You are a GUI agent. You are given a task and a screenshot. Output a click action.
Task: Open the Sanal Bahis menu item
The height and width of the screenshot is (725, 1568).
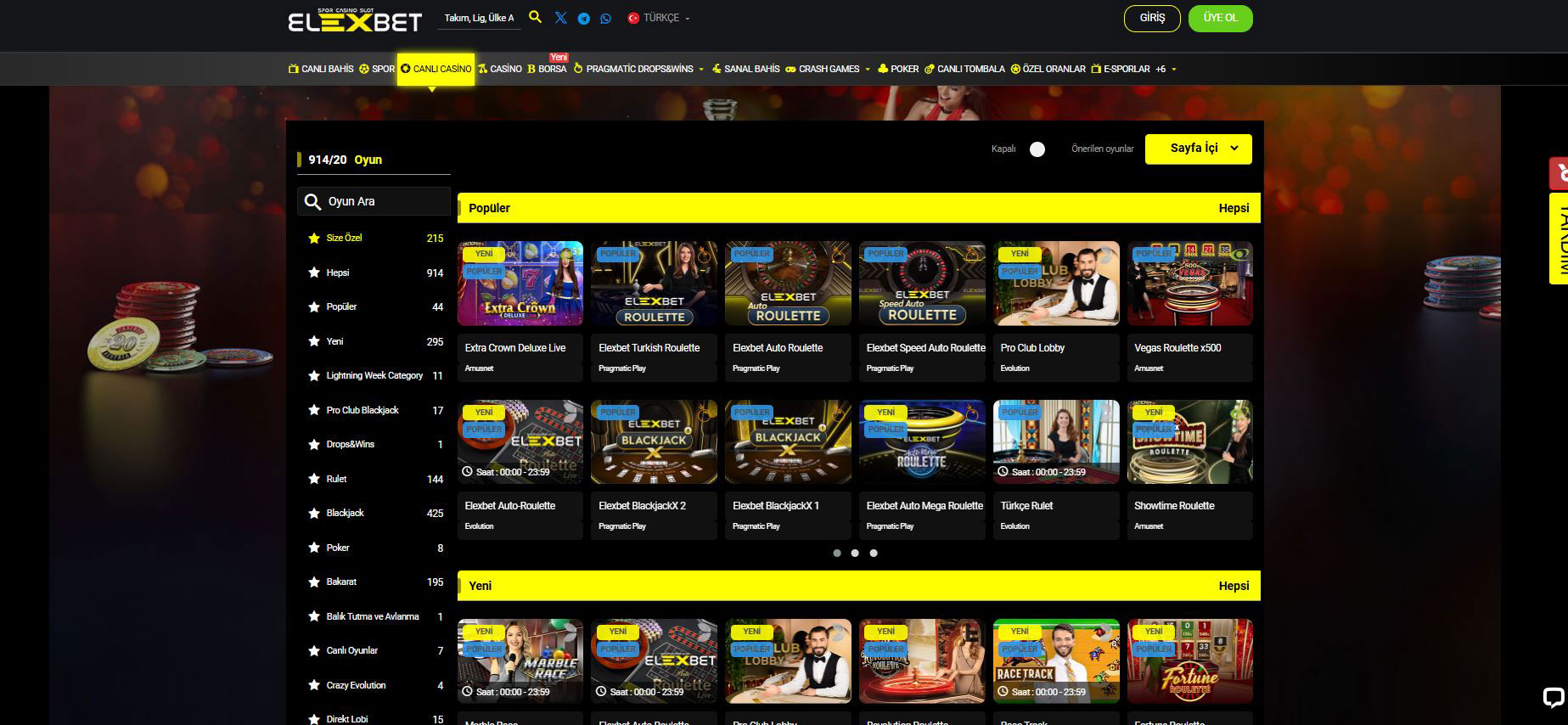click(x=745, y=69)
